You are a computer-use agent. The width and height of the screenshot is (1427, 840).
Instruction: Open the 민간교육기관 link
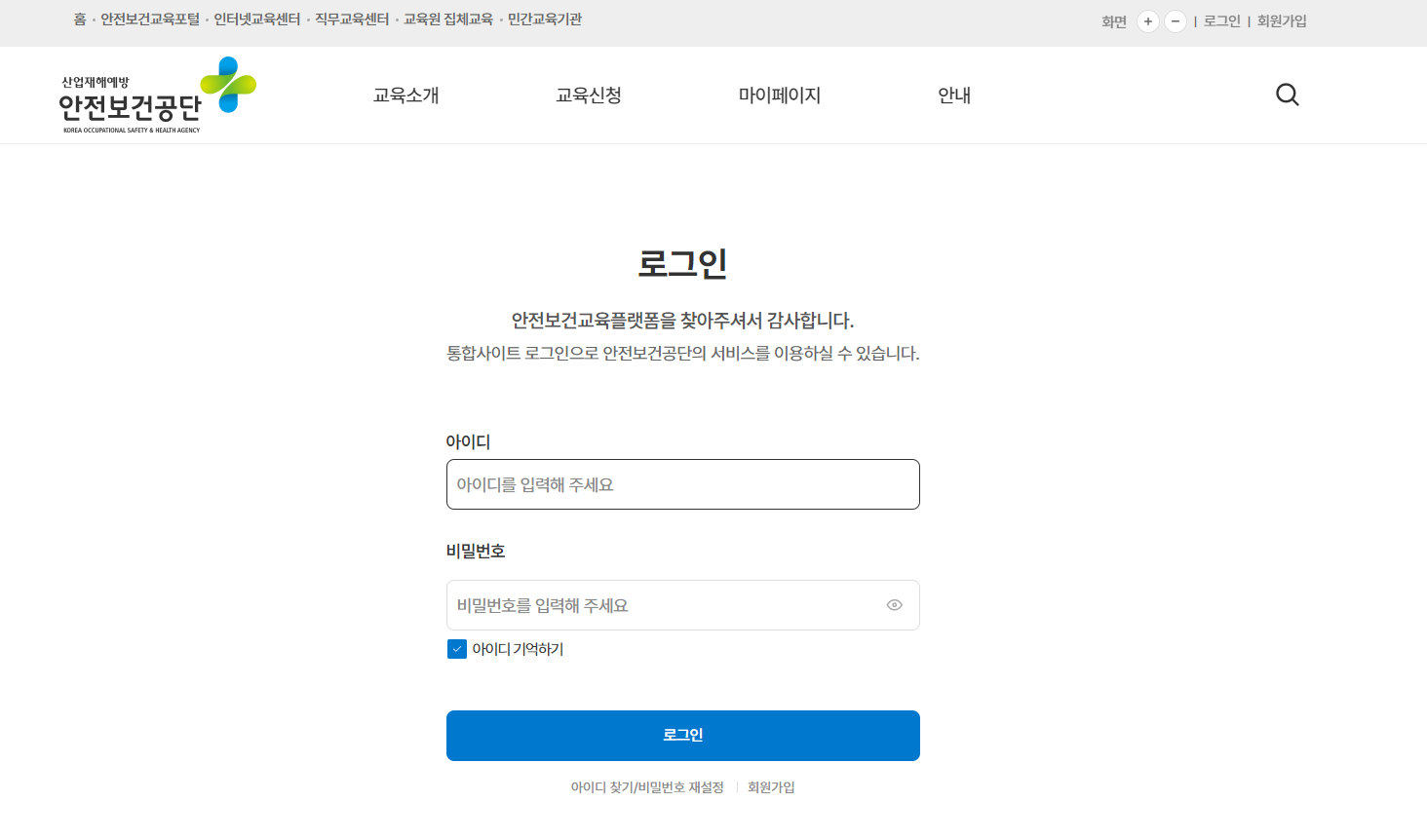click(543, 18)
